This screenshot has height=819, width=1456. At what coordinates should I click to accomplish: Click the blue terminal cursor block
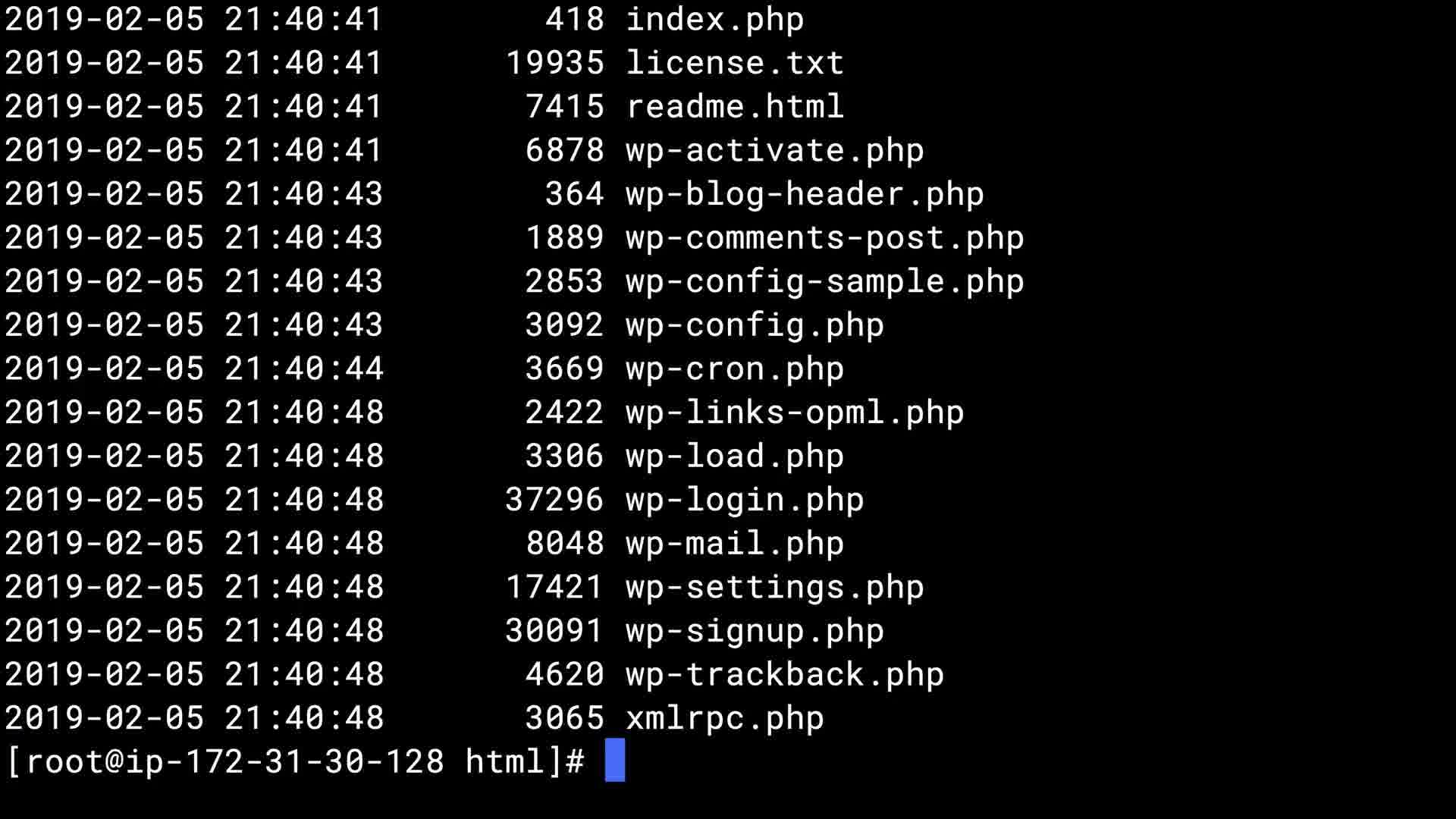pyautogui.click(x=615, y=760)
